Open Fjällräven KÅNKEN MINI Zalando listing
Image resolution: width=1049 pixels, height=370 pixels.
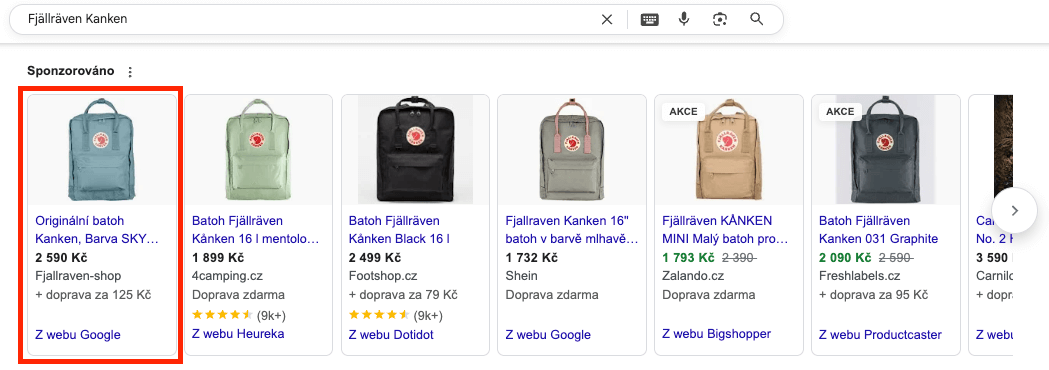pyautogui.click(x=725, y=229)
